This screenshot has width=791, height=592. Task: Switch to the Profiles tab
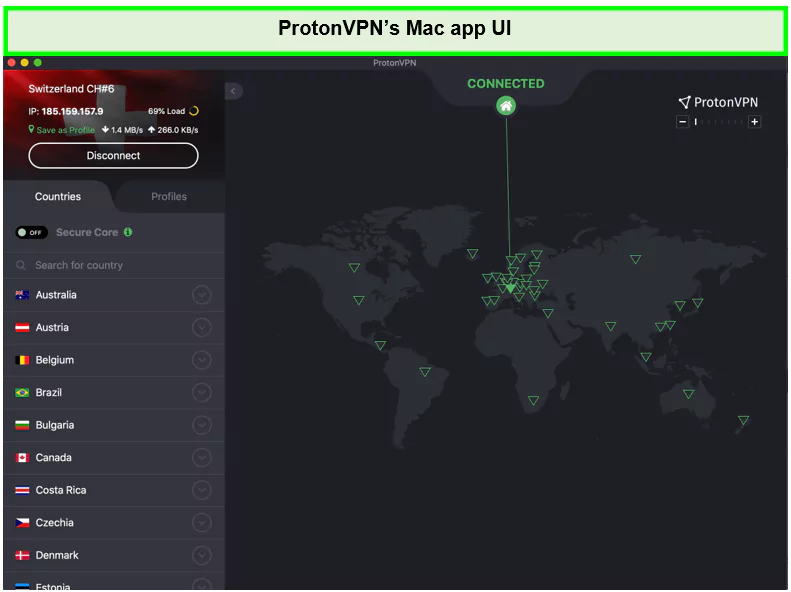tap(169, 197)
